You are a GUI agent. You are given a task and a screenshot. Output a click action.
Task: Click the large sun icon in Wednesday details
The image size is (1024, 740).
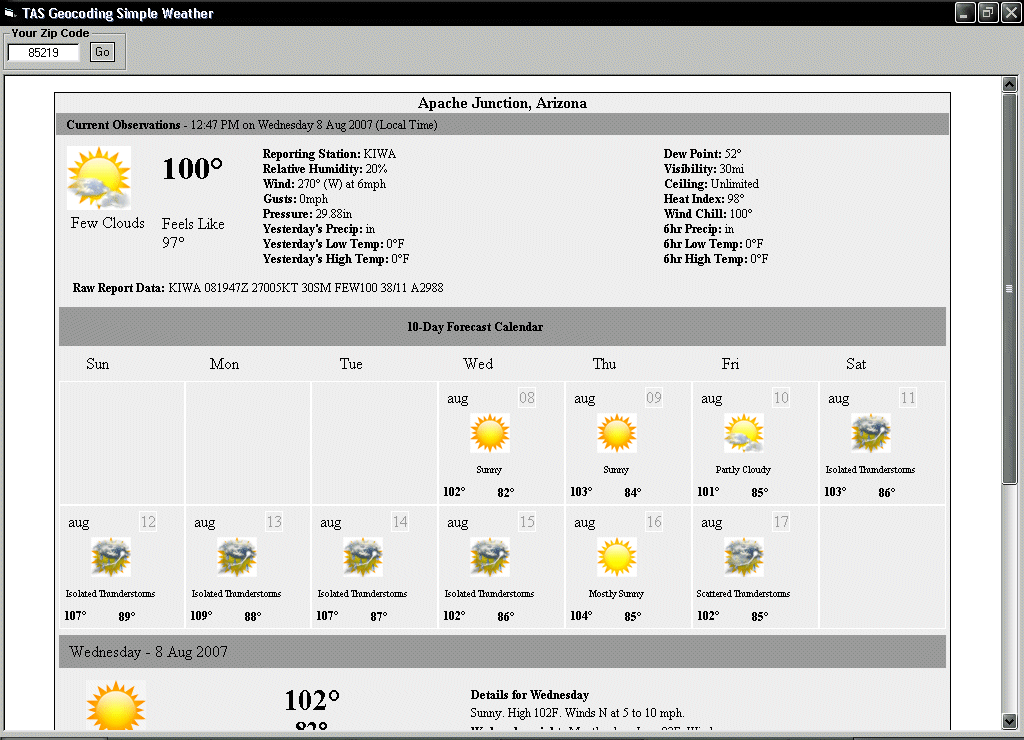[116, 706]
